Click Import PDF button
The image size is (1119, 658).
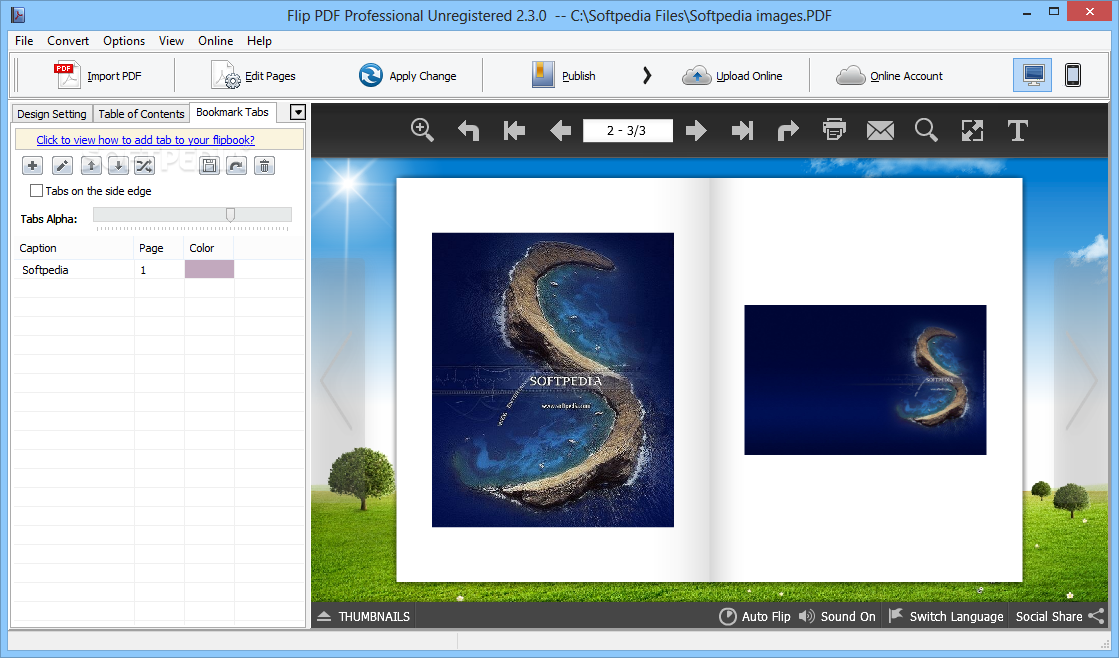pos(98,75)
